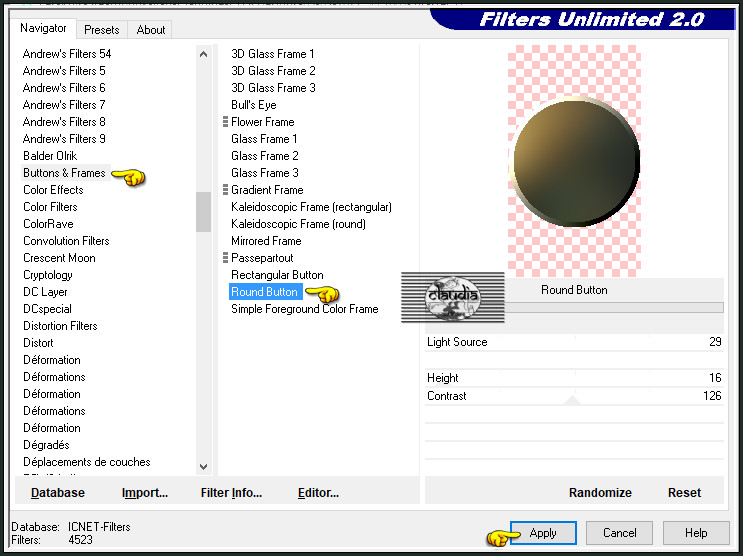
Task: Open the Database button
Action: pyautogui.click(x=58, y=493)
